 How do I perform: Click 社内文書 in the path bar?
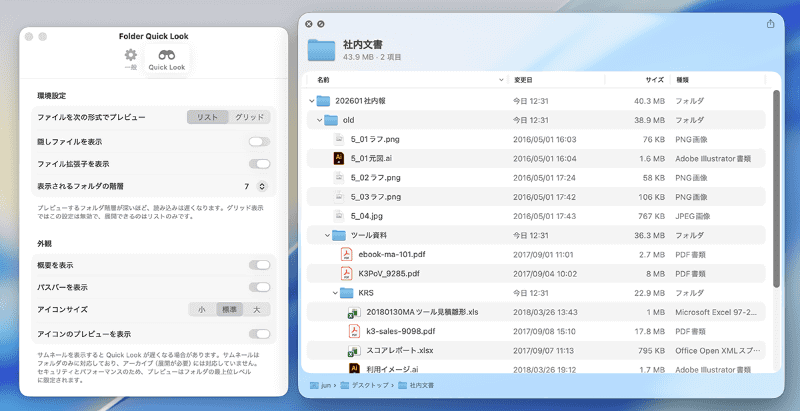tap(421, 386)
